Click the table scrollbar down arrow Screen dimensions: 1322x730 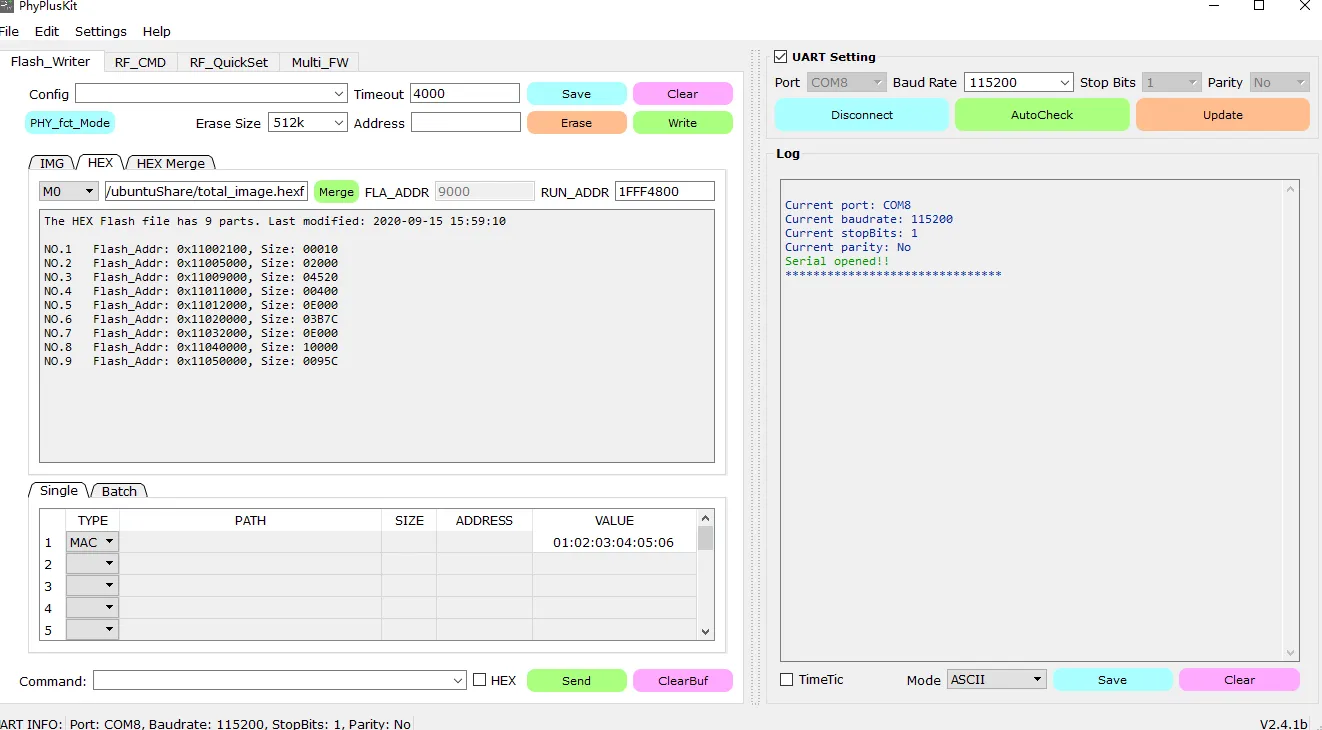click(x=705, y=632)
